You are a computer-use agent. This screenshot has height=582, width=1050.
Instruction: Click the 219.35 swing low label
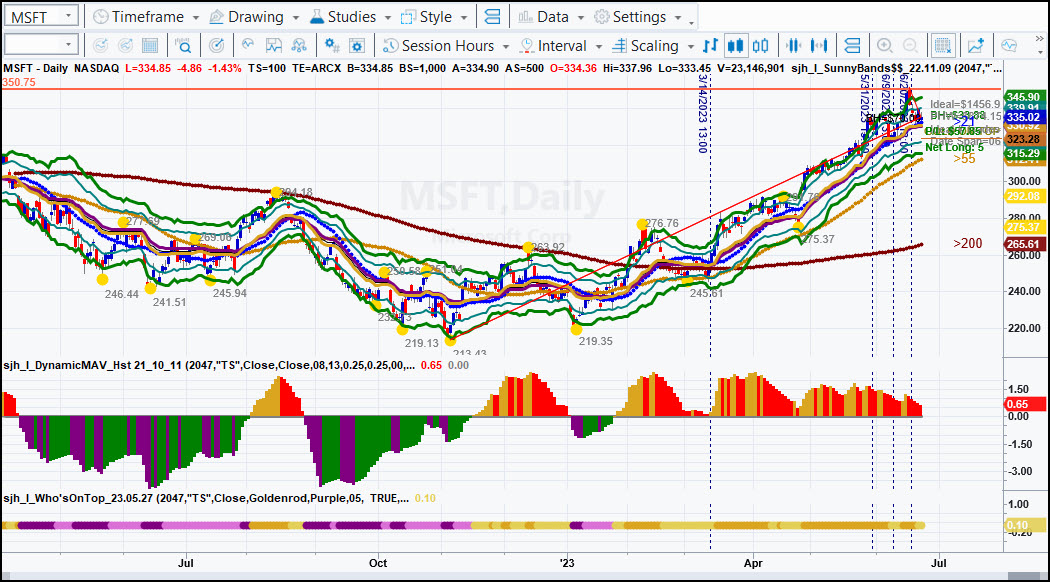(x=595, y=341)
